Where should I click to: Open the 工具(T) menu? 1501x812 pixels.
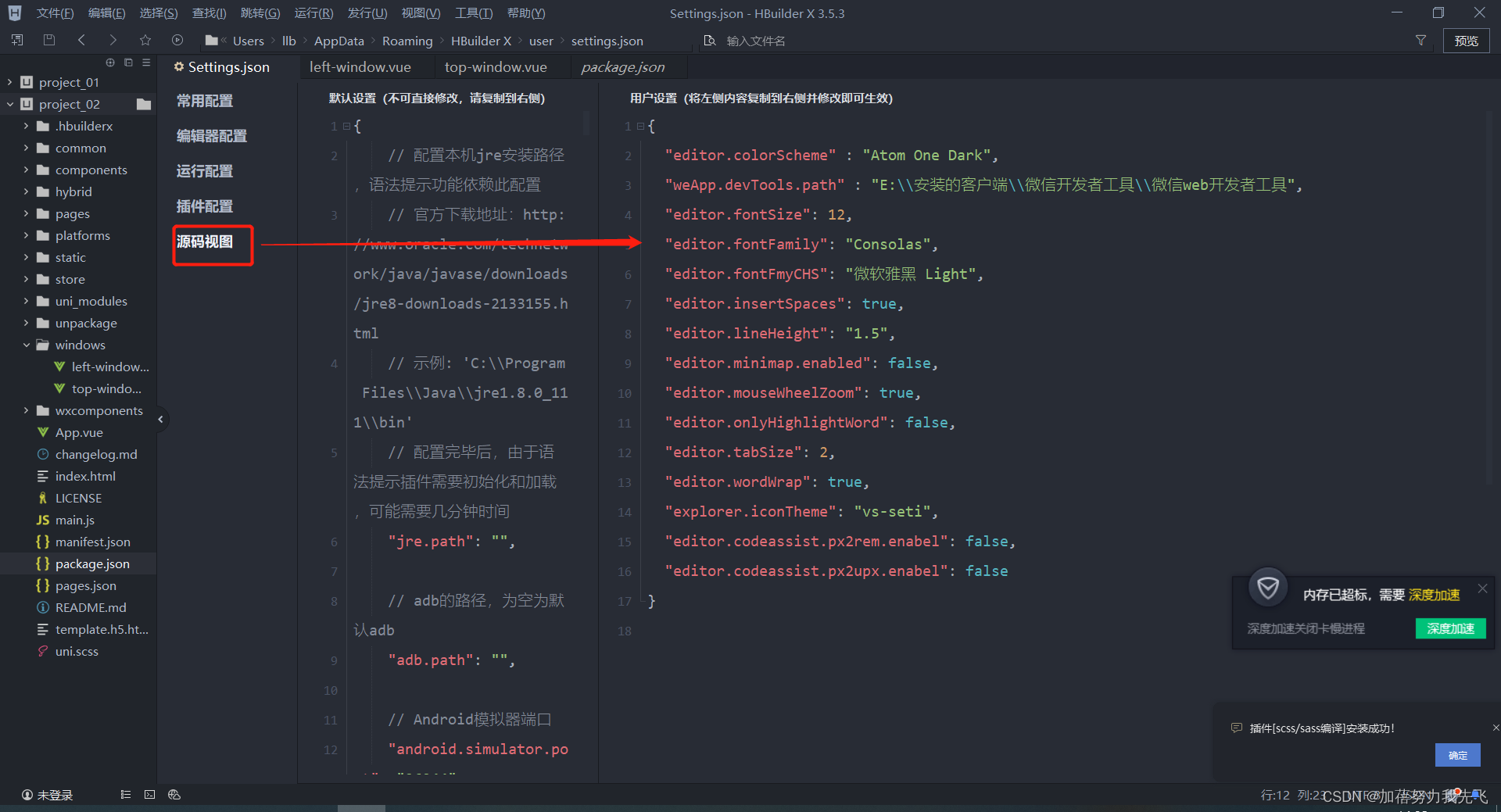click(474, 13)
